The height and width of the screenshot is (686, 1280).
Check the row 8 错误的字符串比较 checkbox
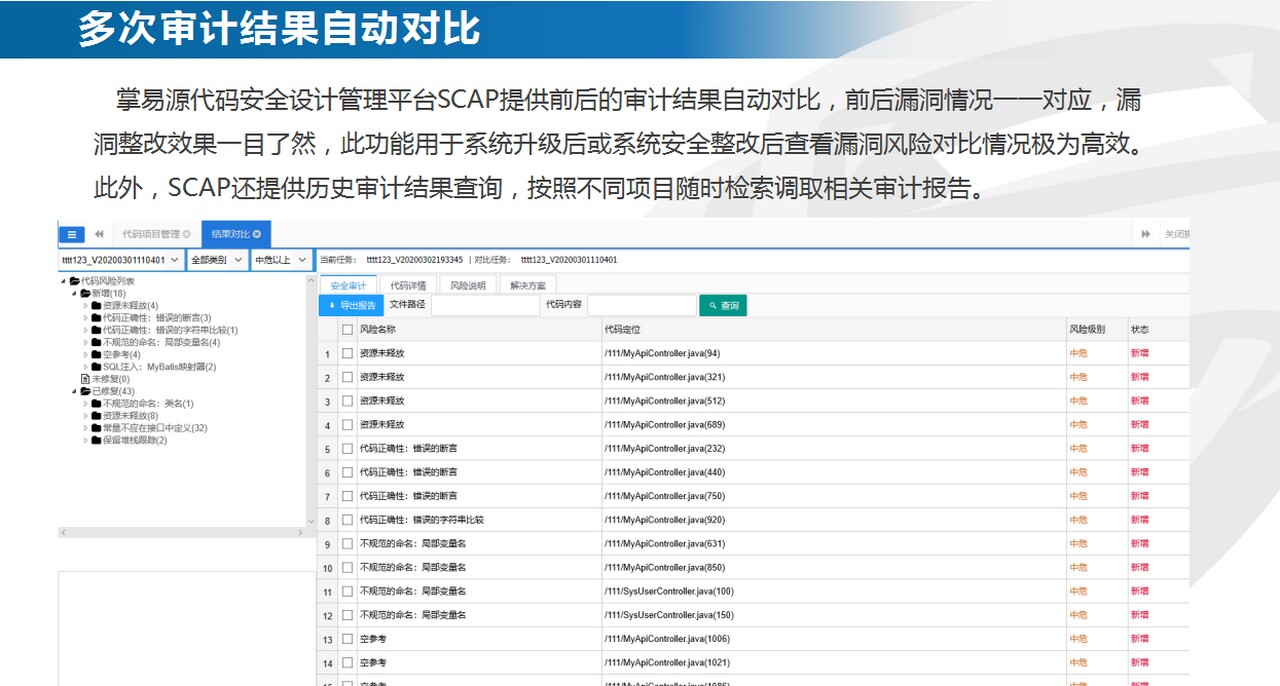(x=347, y=520)
